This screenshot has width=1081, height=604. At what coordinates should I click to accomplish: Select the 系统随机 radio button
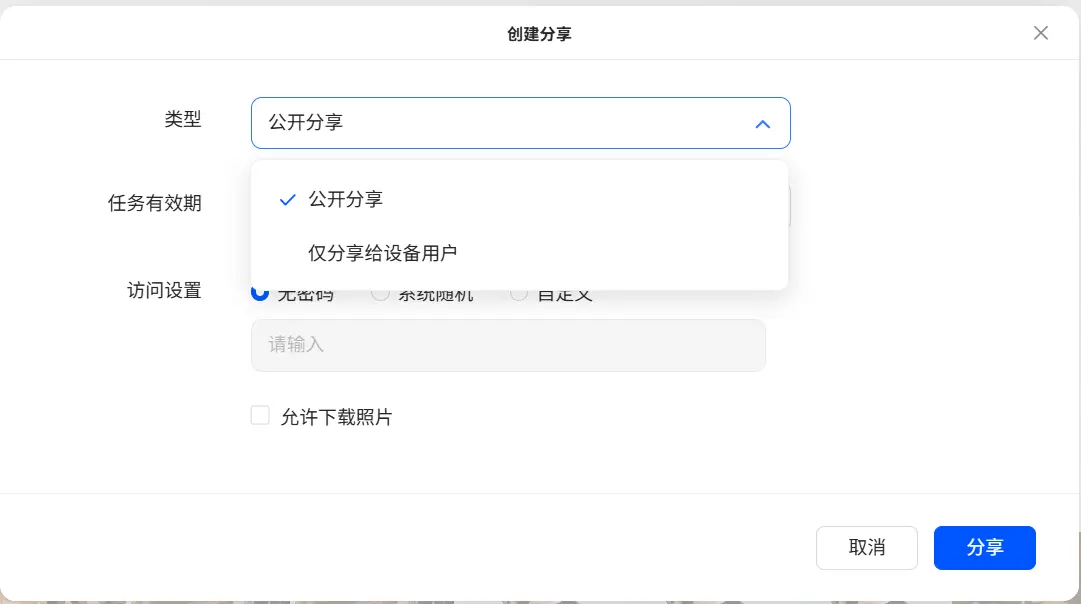(x=380, y=295)
